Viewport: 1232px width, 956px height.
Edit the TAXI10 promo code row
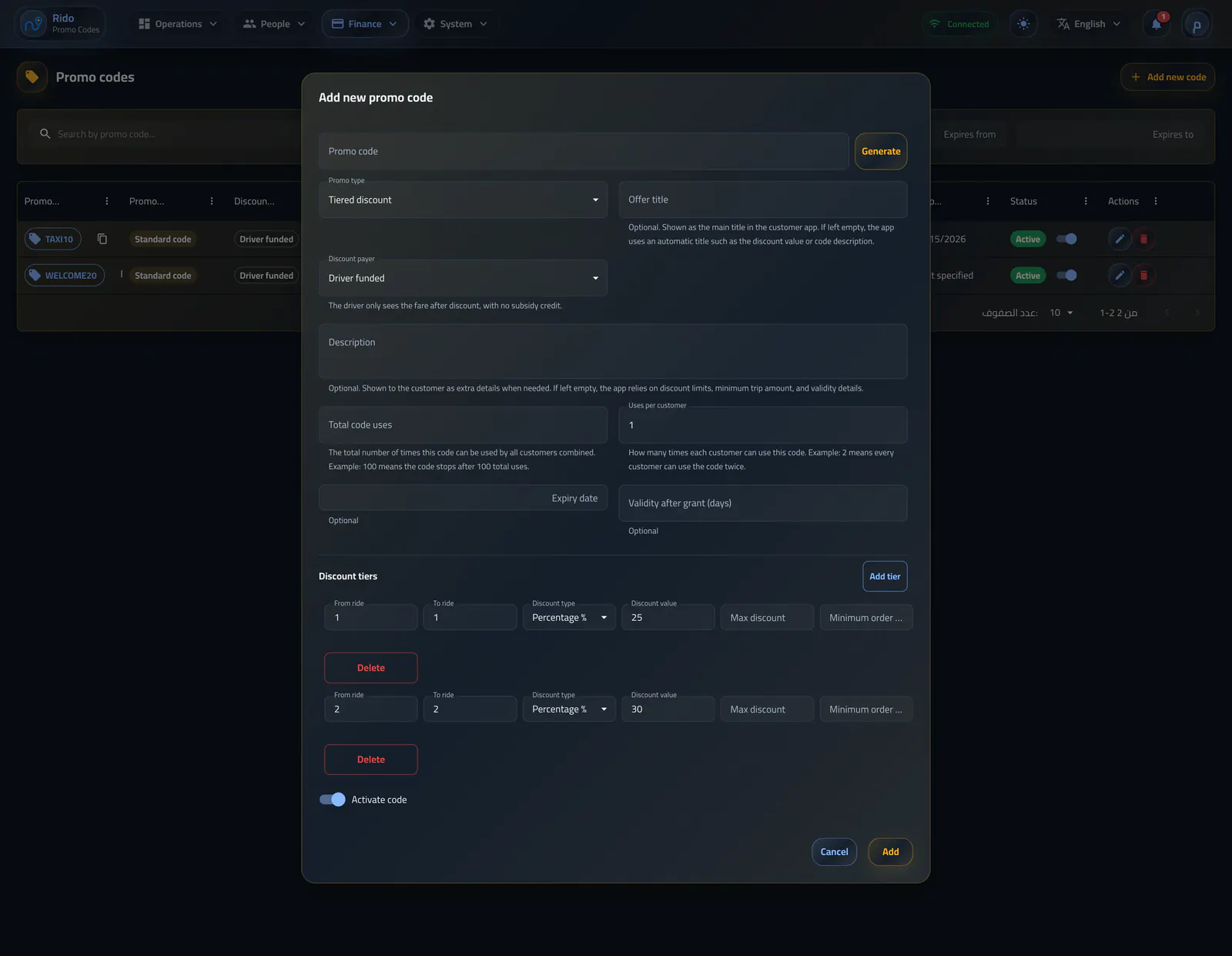(x=1120, y=239)
